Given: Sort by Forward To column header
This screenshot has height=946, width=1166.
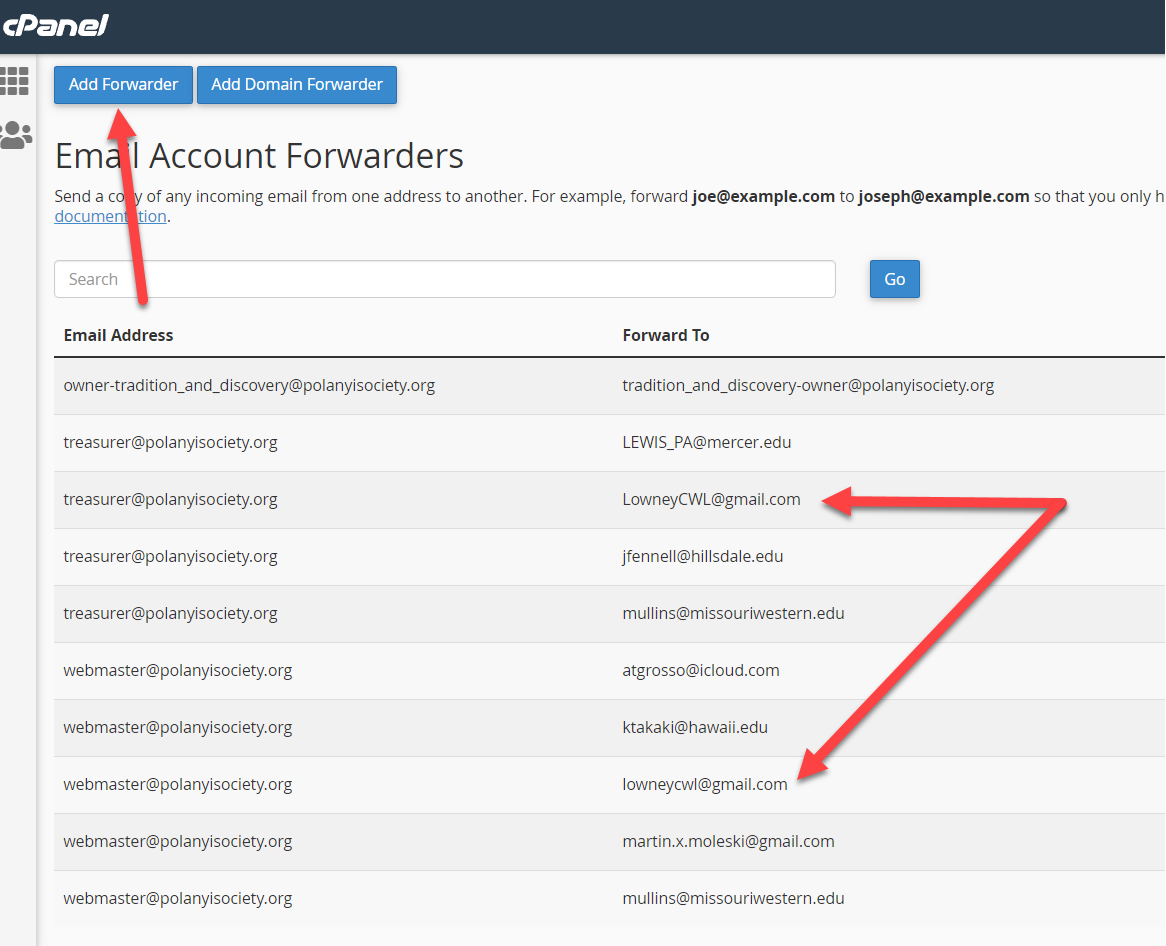Looking at the screenshot, I should 665,335.
